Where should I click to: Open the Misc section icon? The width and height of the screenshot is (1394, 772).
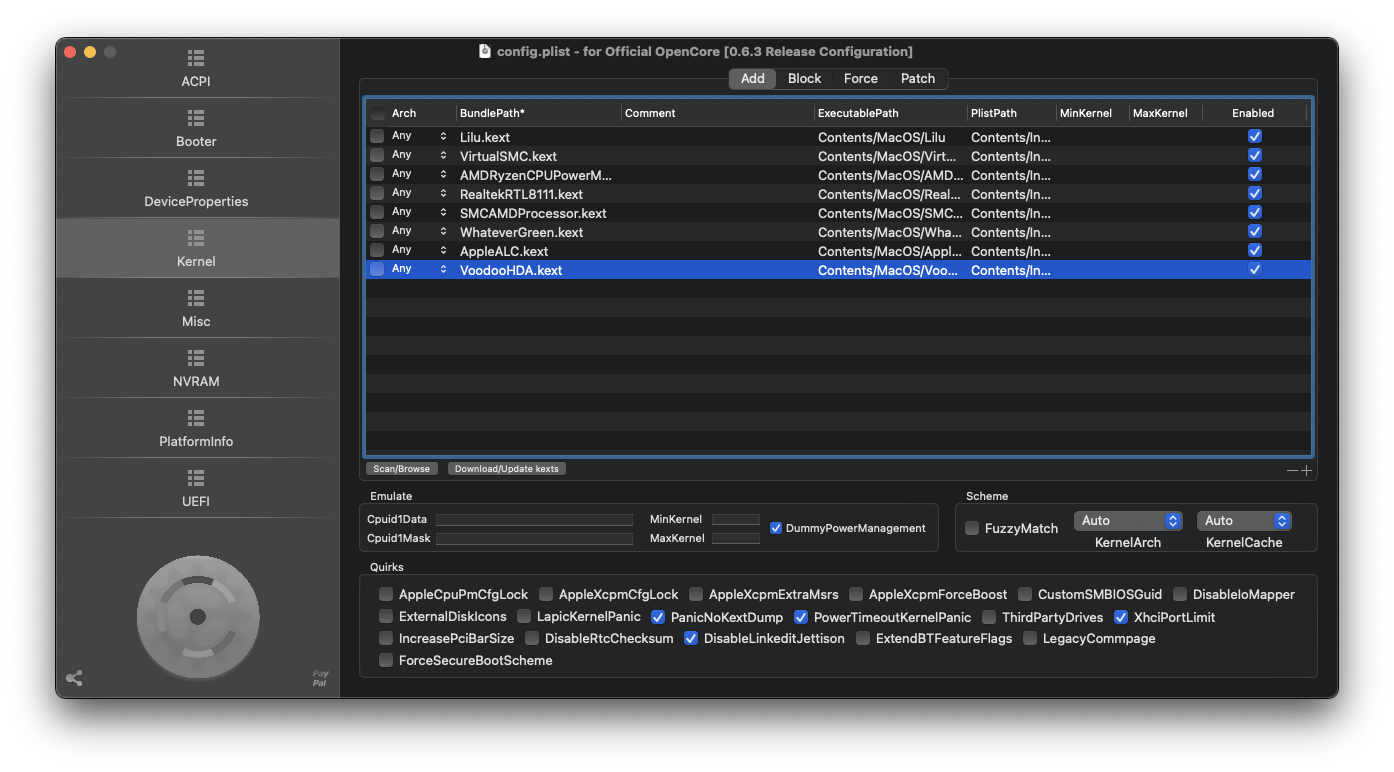196,299
